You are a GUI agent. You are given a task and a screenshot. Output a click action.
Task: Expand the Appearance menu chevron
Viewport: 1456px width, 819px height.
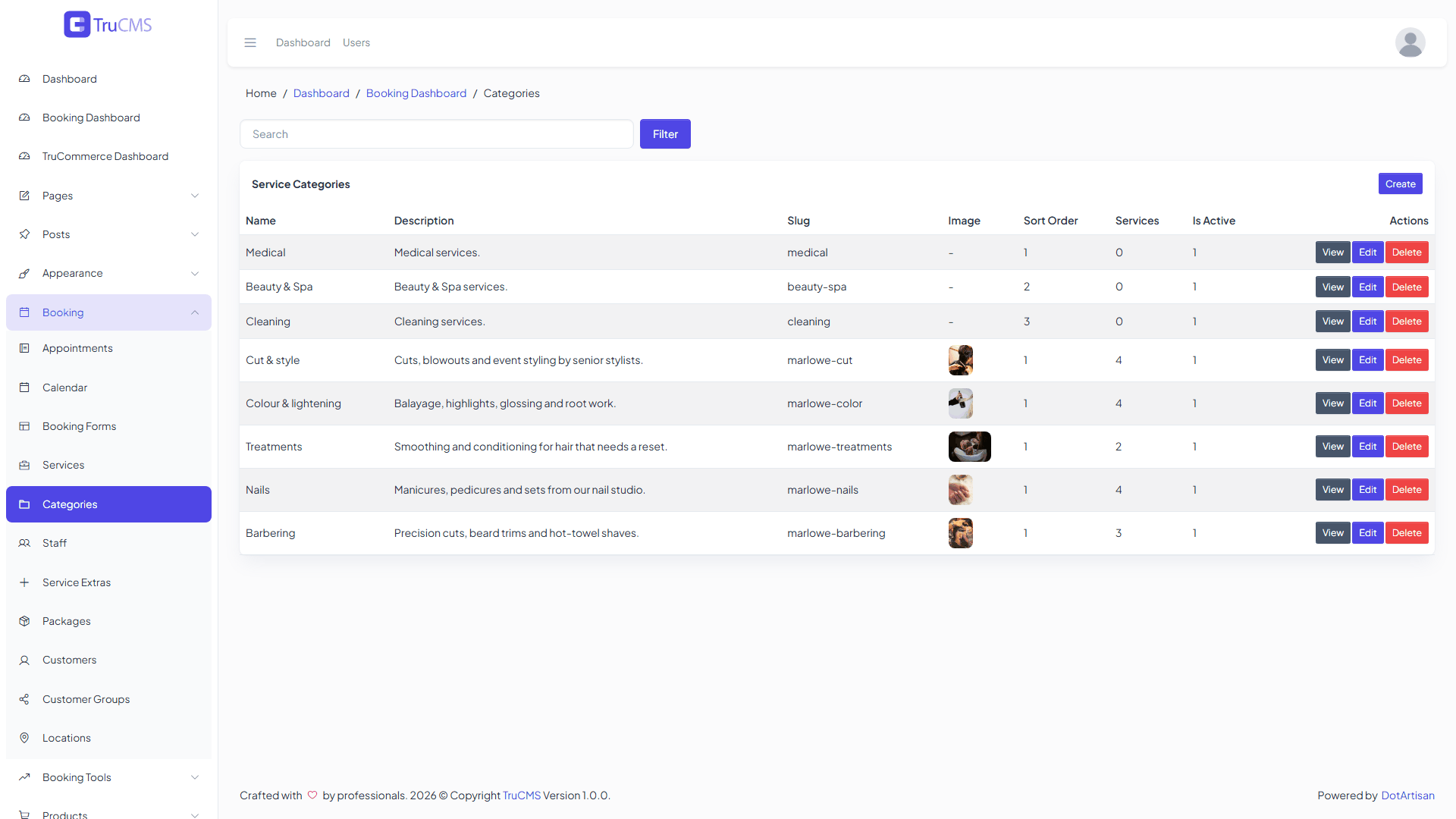[x=195, y=273]
